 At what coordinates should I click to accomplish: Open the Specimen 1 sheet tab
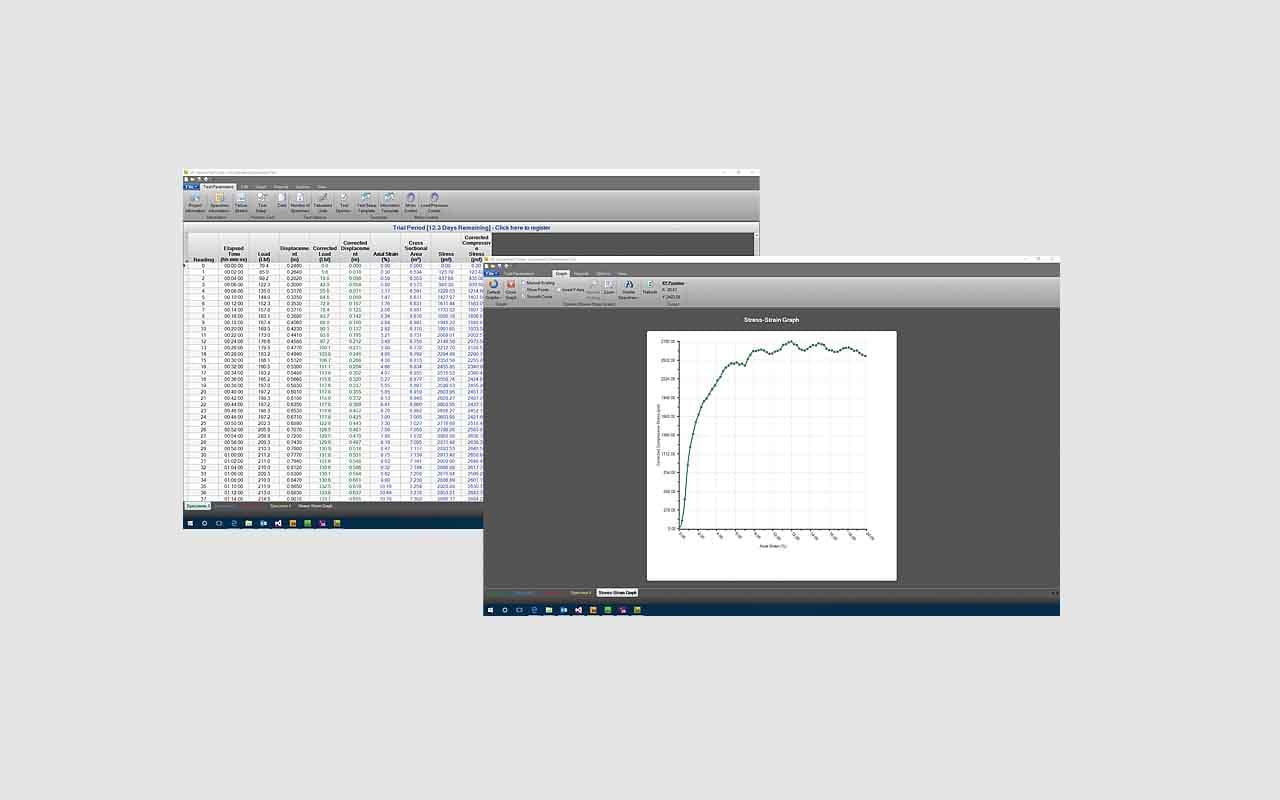(x=197, y=506)
